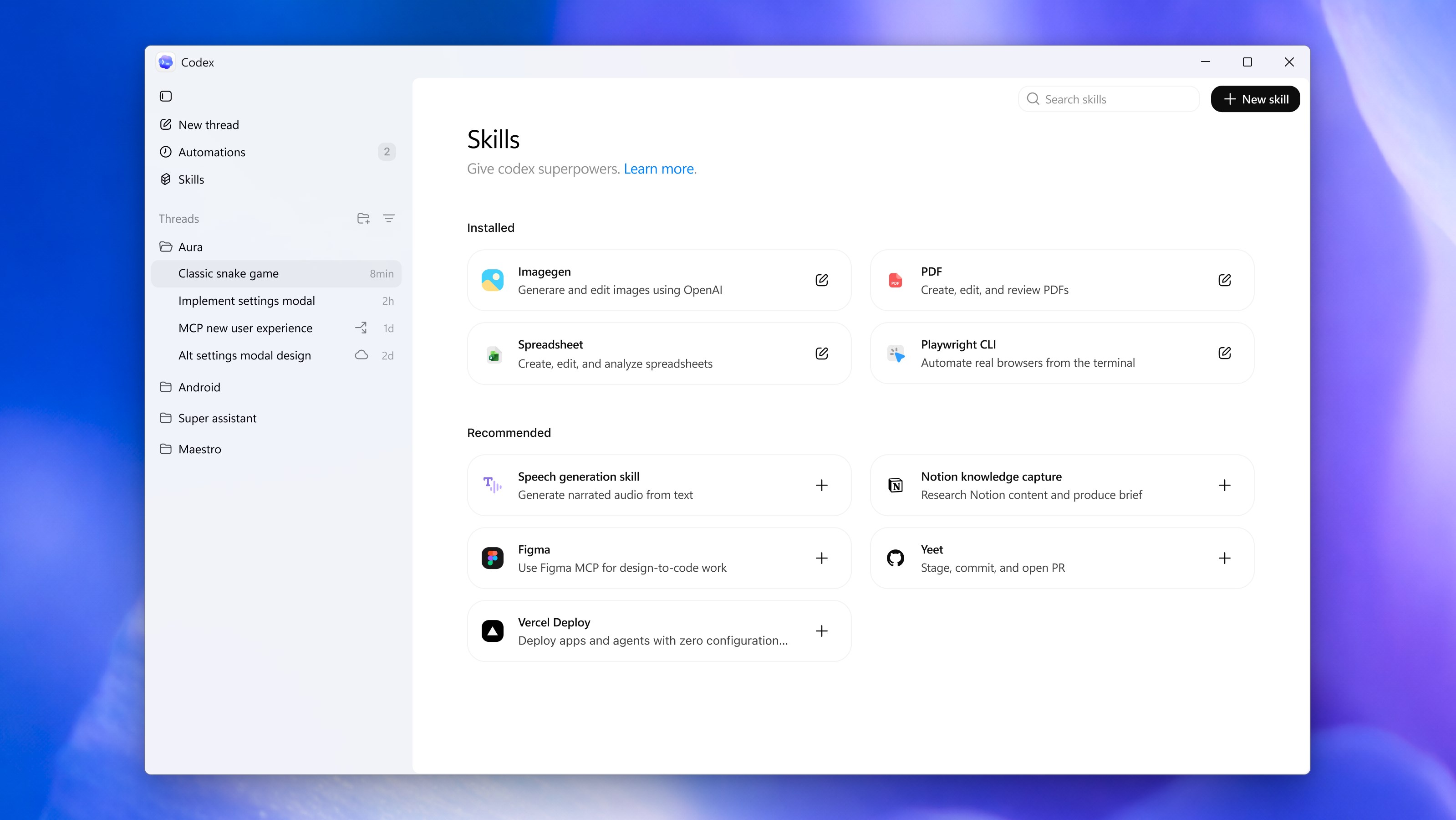Image resolution: width=1456 pixels, height=820 pixels.
Task: Add the Figma skill with the plus icon
Action: (x=822, y=558)
